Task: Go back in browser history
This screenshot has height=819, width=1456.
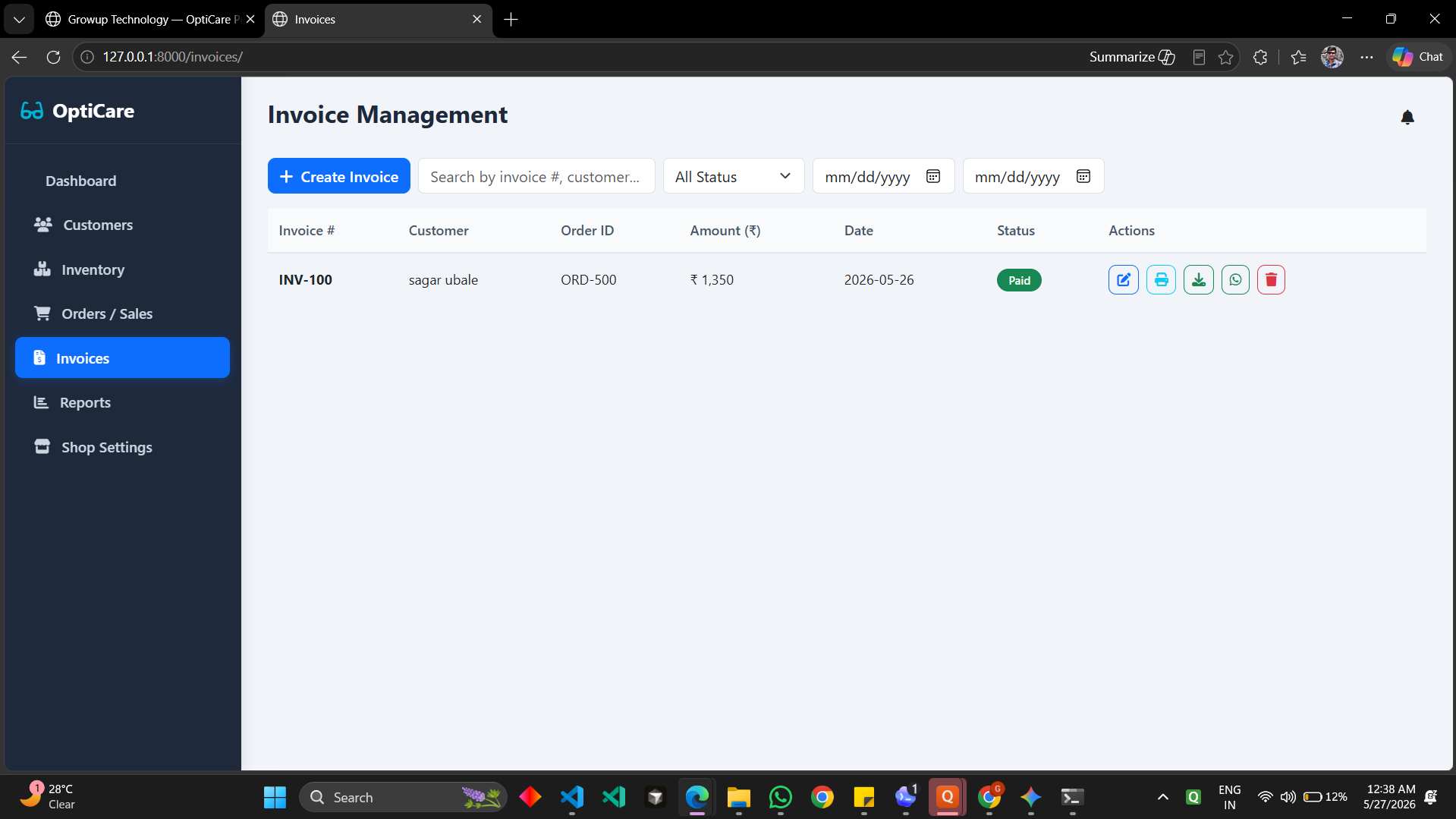Action: pyautogui.click(x=20, y=57)
